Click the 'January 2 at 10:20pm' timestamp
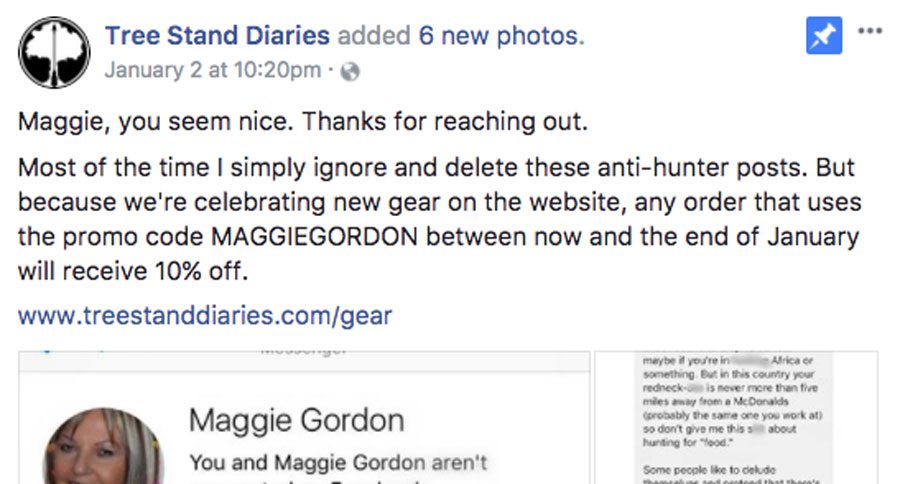Screen dimensions: 900x484 point(213,70)
